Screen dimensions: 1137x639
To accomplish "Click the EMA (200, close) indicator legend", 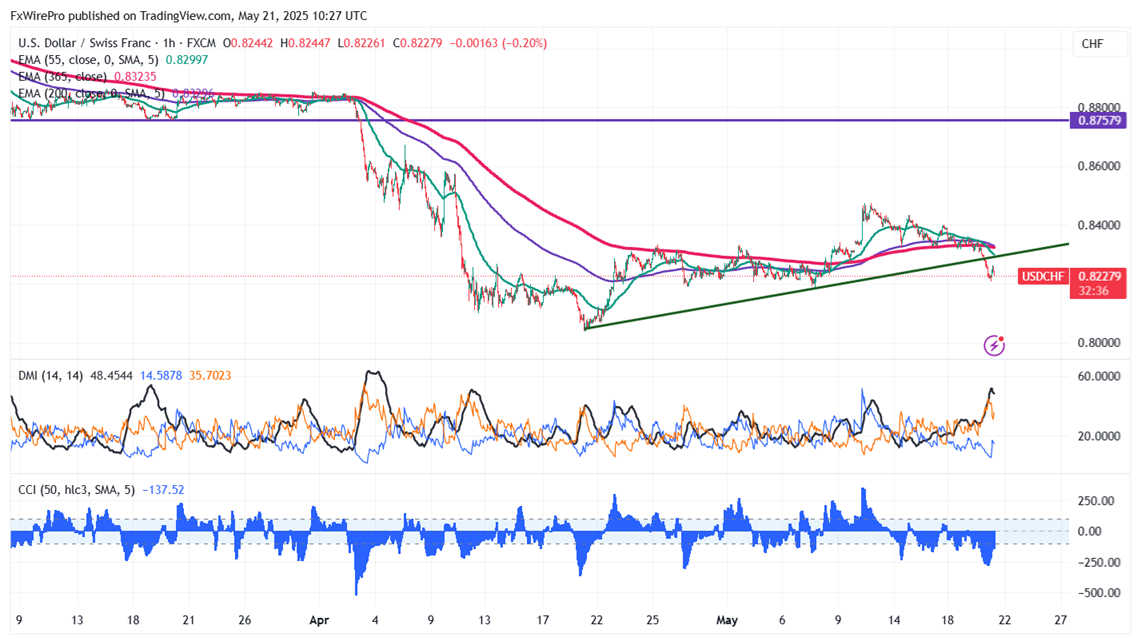I will coord(91,94).
